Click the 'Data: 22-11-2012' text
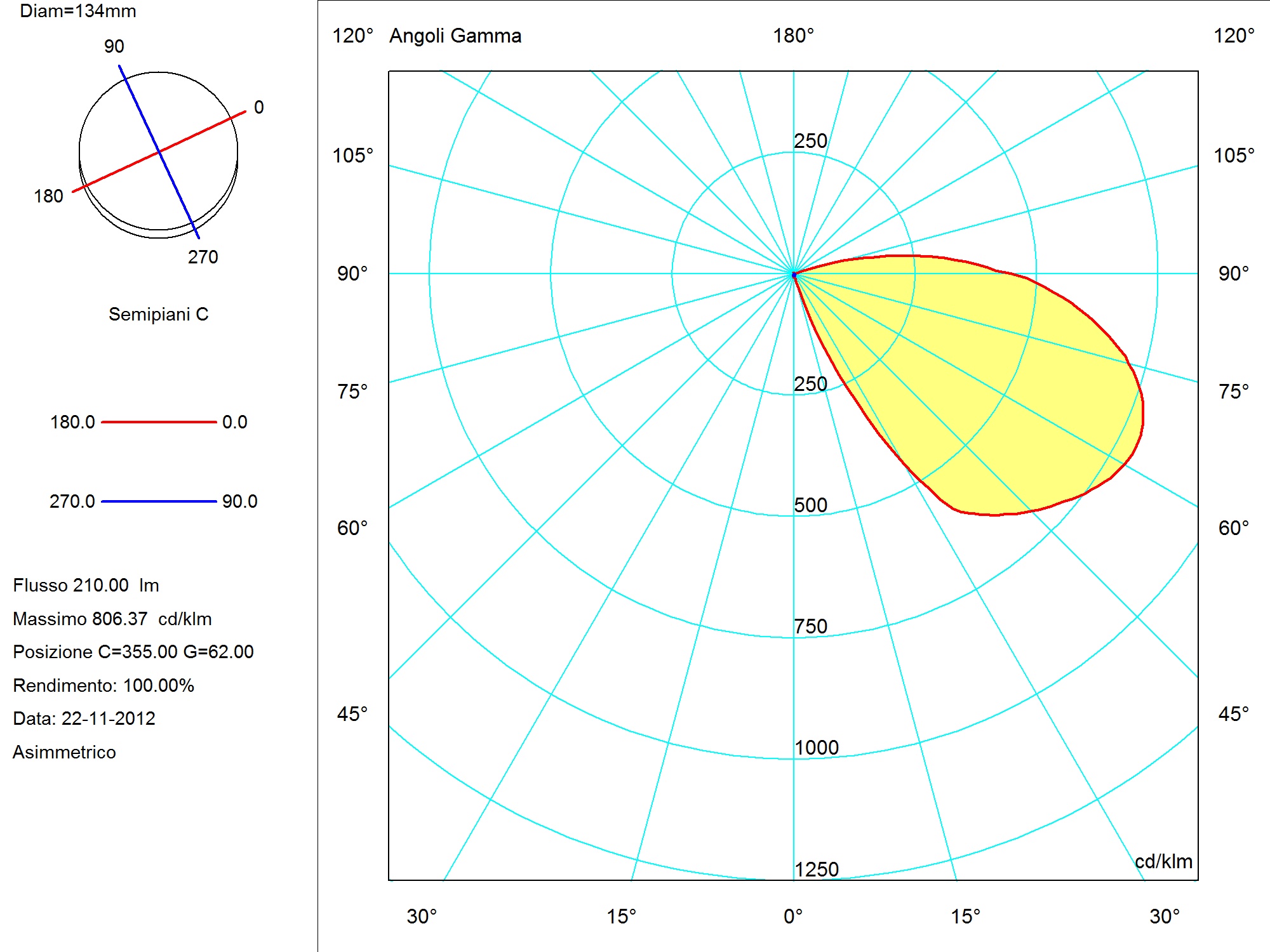This screenshot has width=1270, height=952. click(x=84, y=718)
